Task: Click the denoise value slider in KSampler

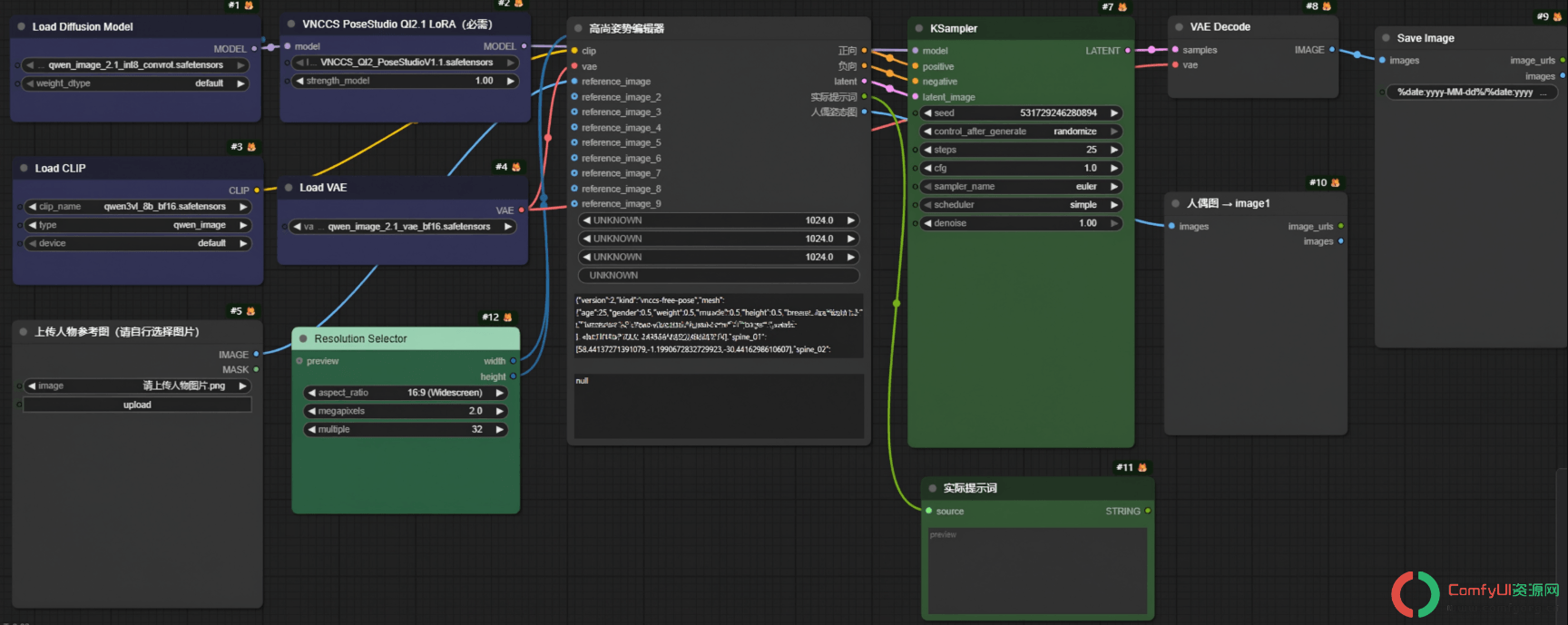Action: 1021,223
